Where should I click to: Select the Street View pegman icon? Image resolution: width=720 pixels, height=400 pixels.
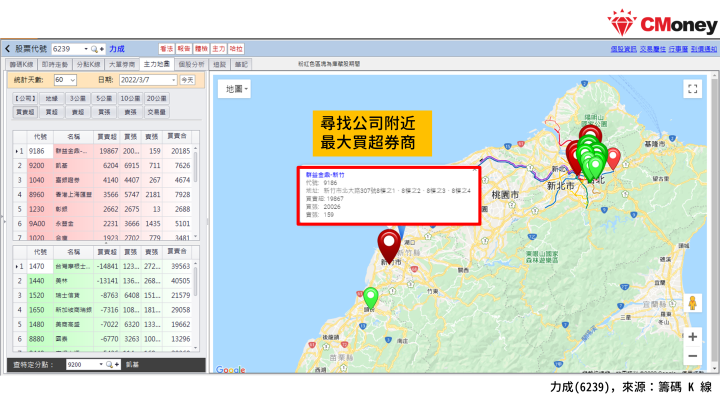point(692,303)
